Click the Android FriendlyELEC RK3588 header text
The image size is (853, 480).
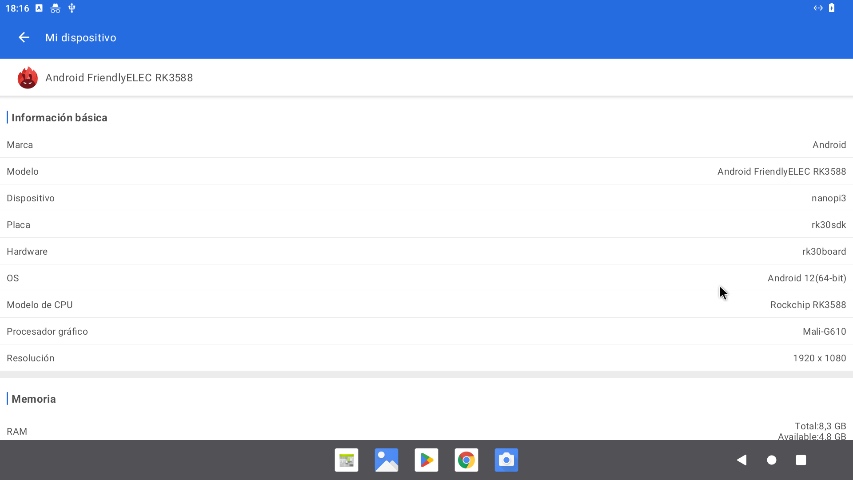click(x=119, y=77)
